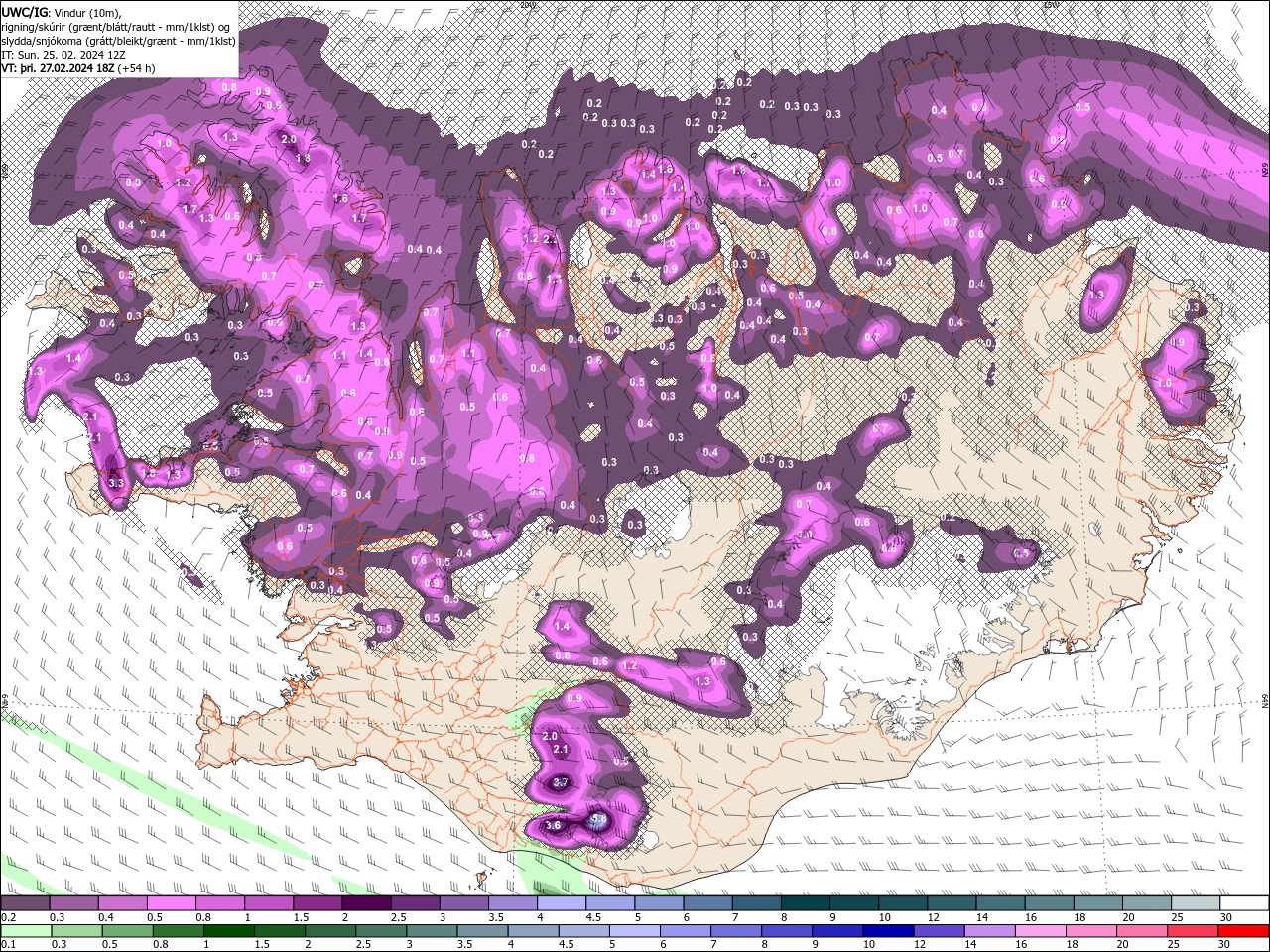Click the bright red lower legend swatch after 30
Viewport: 1270px width, 952px height.
(1244, 931)
